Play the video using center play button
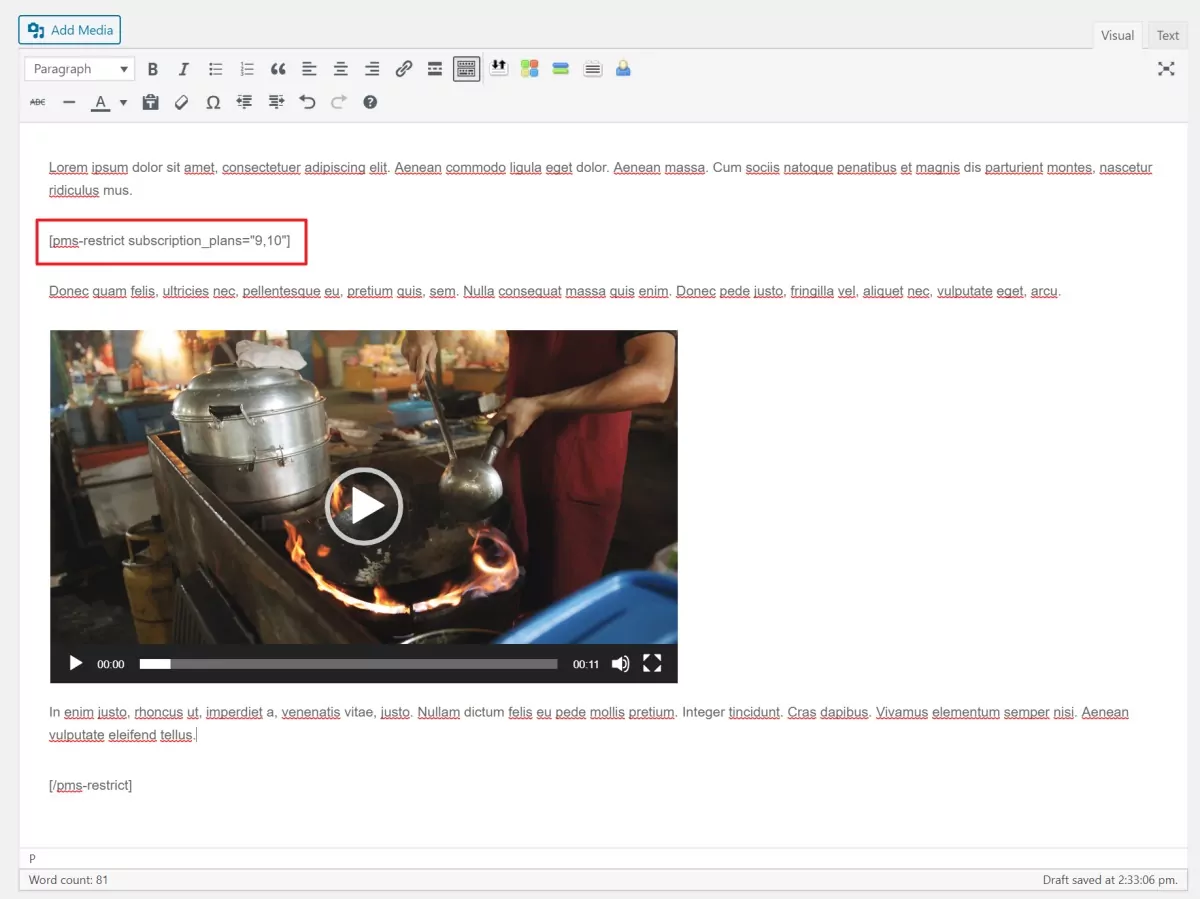The image size is (1200, 899). click(x=364, y=506)
